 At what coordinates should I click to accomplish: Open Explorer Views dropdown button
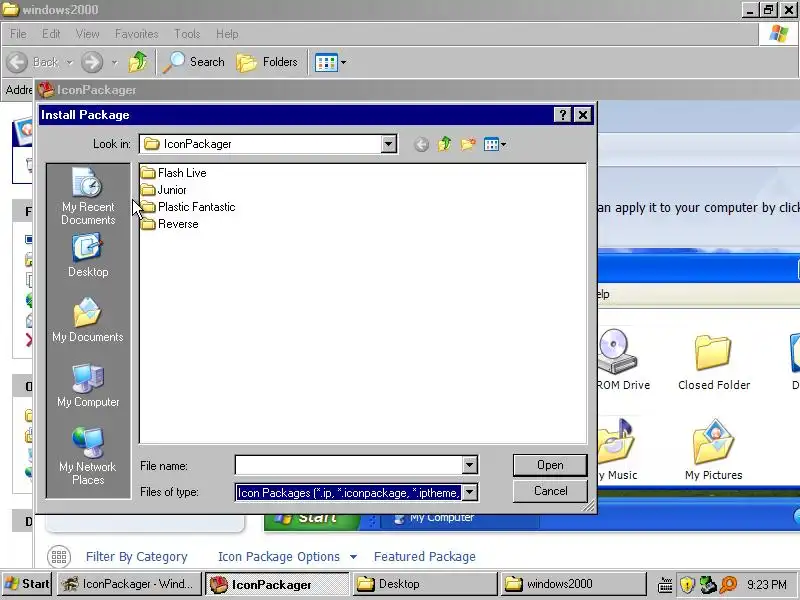pos(331,63)
